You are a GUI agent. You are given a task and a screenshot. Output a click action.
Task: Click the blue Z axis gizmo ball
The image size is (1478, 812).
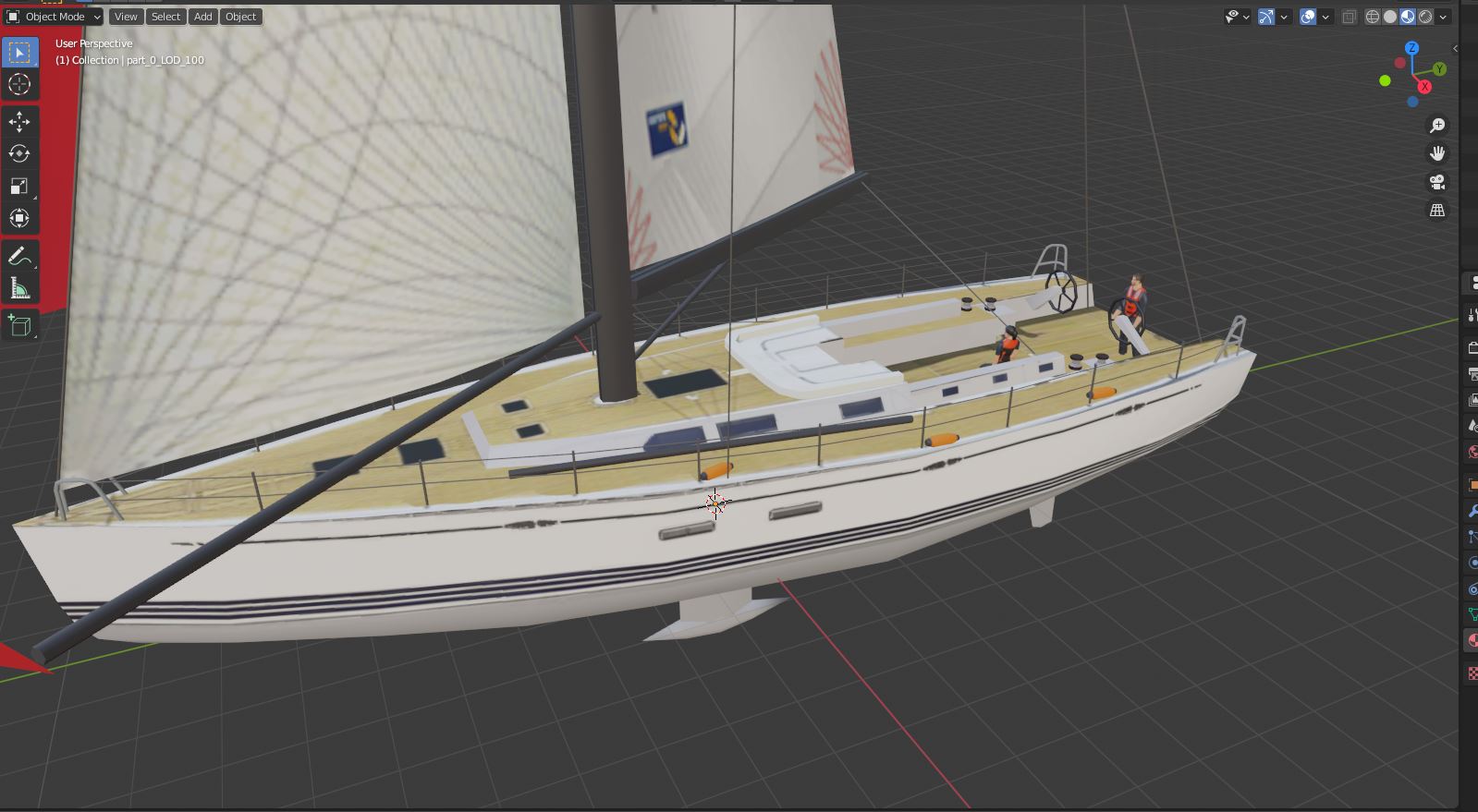pyautogui.click(x=1411, y=48)
